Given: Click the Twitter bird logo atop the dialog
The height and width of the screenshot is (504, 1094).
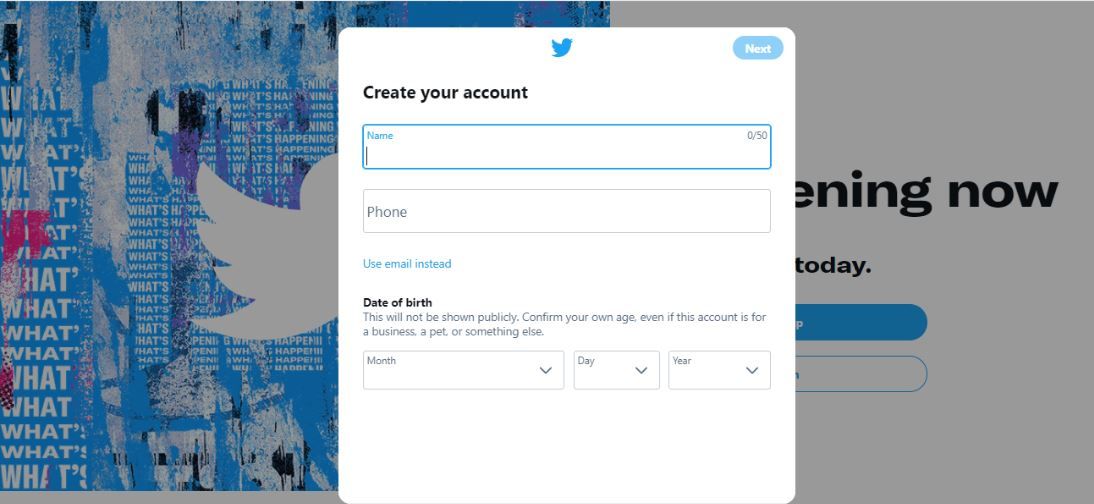Looking at the screenshot, I should 562,48.
